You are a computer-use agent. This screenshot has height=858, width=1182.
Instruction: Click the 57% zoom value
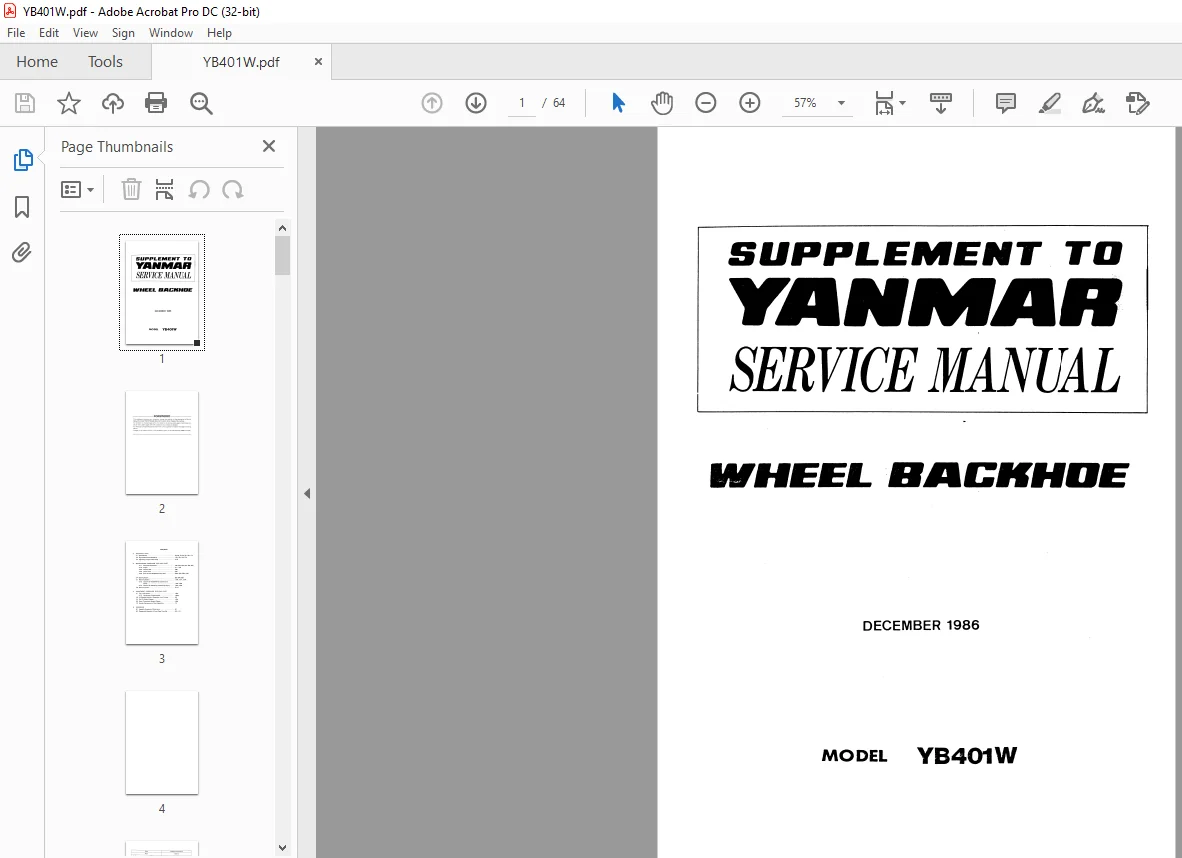(805, 103)
